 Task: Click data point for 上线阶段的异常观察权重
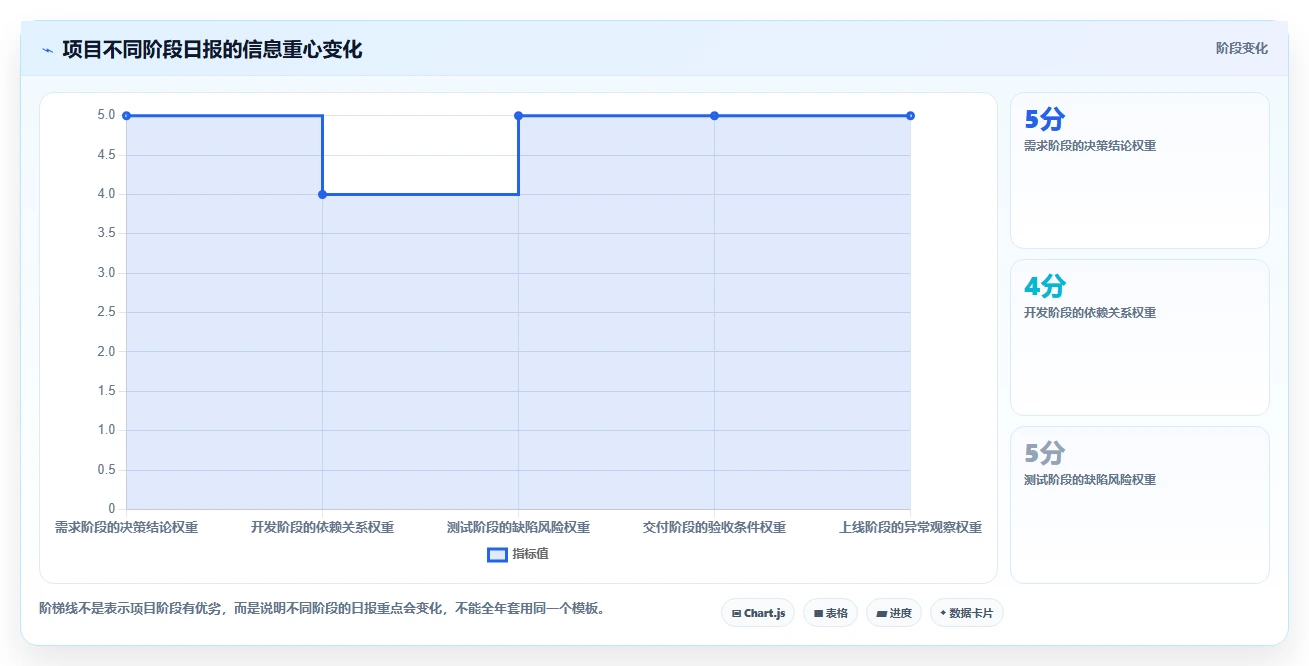pos(910,116)
